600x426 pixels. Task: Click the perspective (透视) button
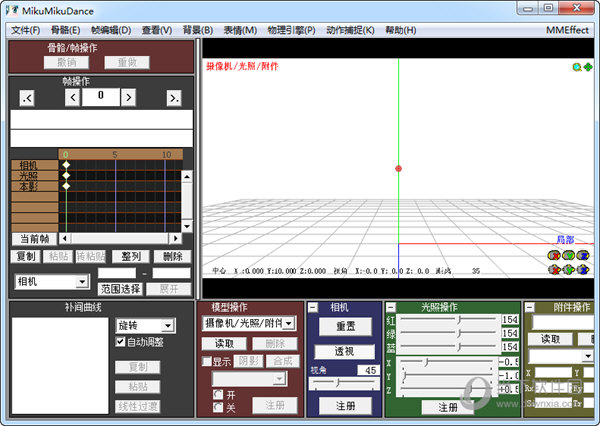point(344,351)
